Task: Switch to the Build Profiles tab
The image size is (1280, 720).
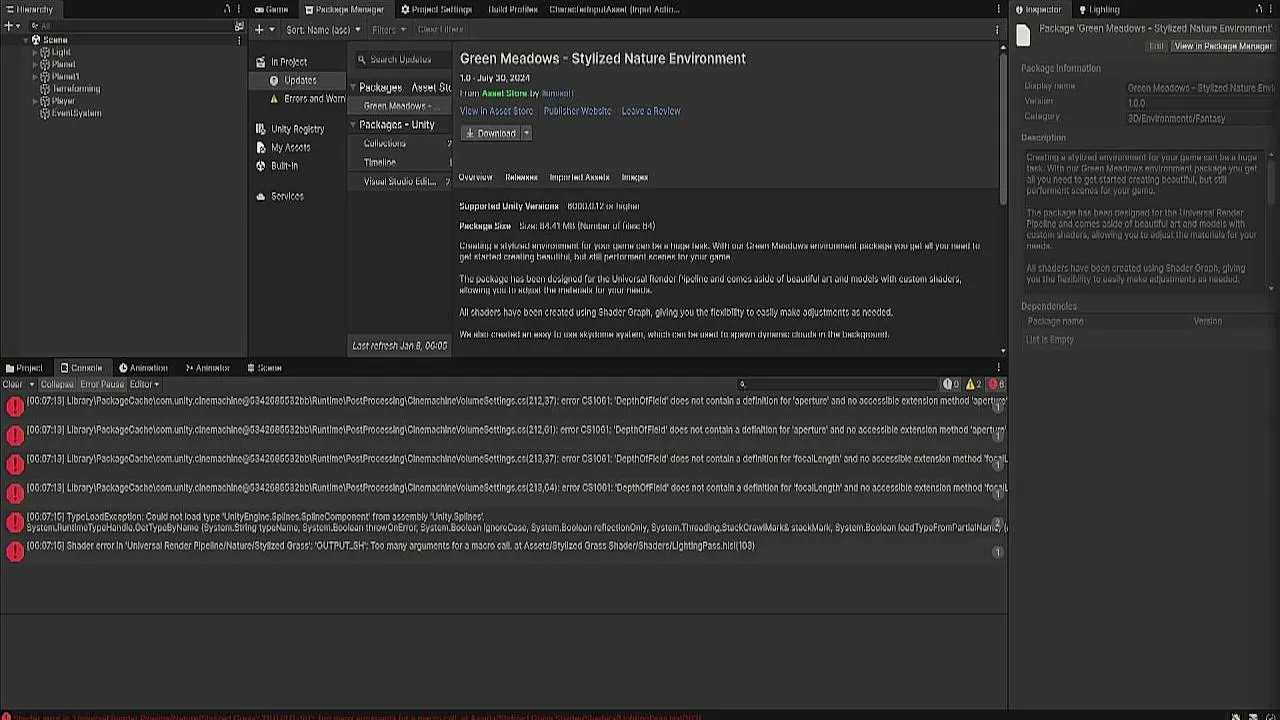Action: pos(513,9)
